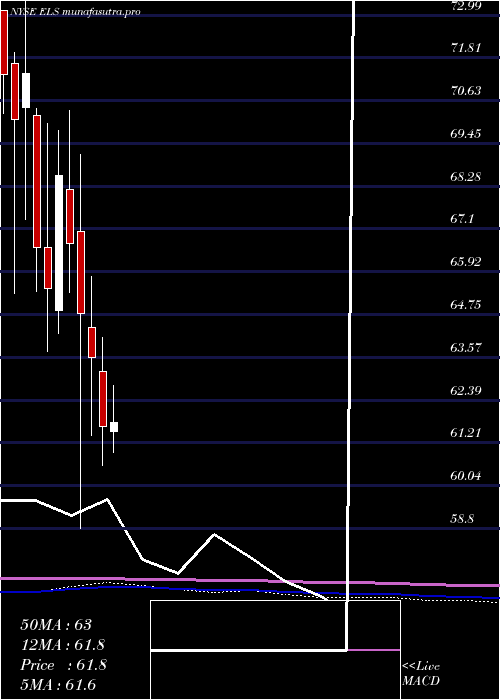
Task: Click the last small white candlestick
Action: point(114,427)
